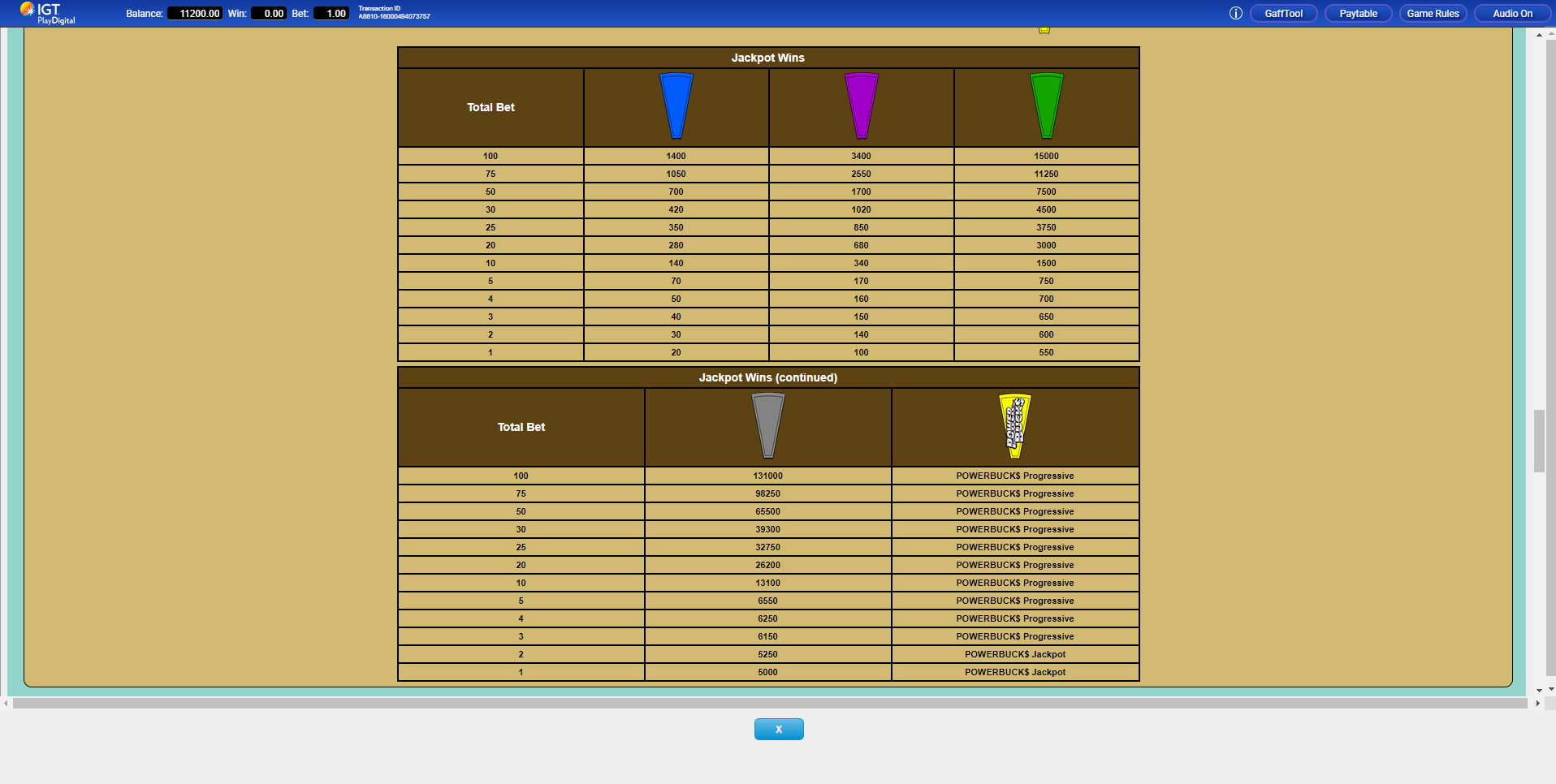Click the horizontal scrollbar right arrow
Screen dimensions: 1556x784
tap(1537, 704)
